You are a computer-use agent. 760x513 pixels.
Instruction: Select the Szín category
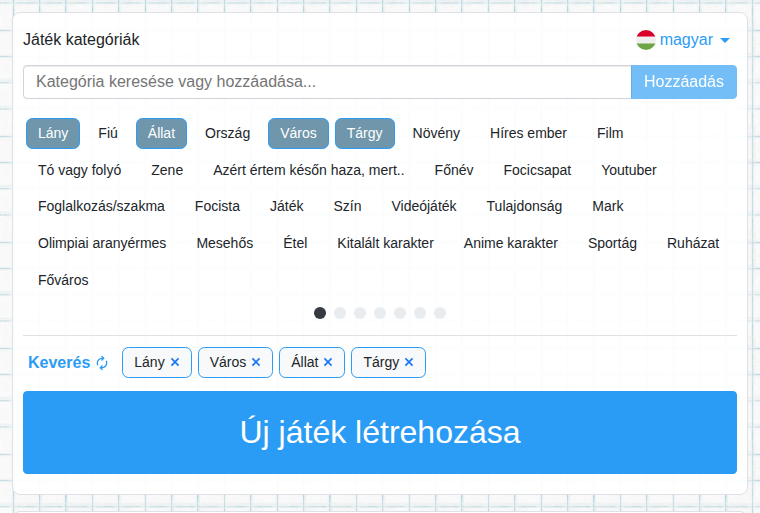[348, 207]
